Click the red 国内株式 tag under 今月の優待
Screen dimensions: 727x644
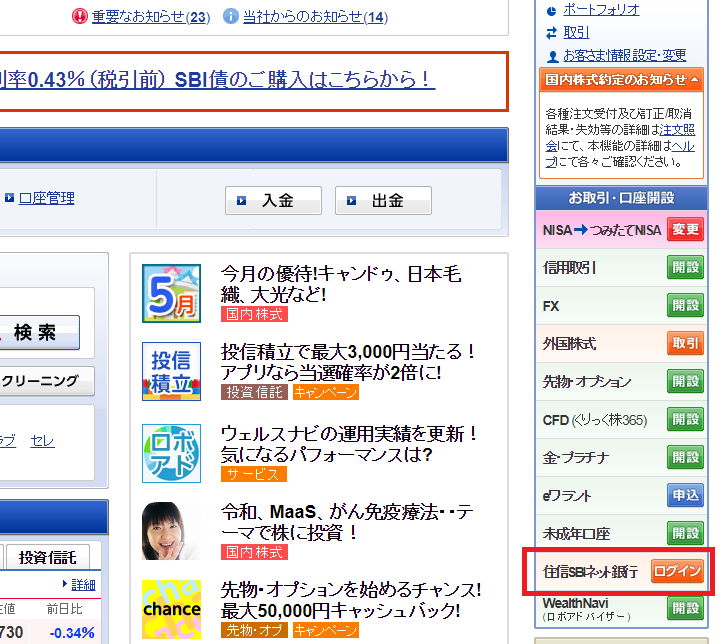coord(254,314)
